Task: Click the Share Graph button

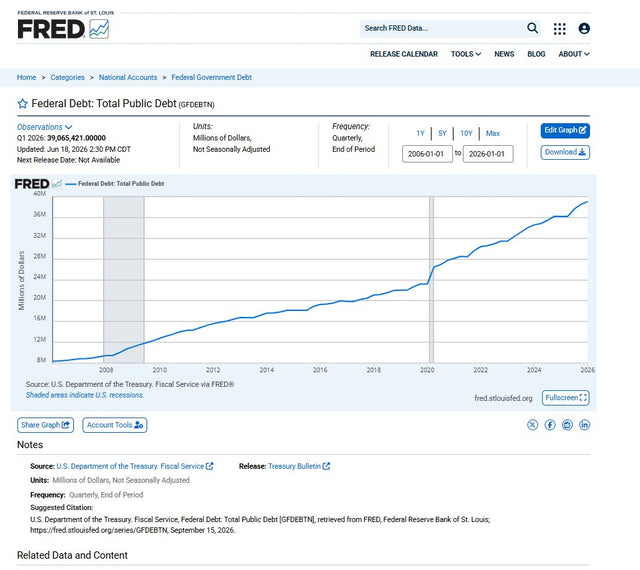Action: pos(45,425)
